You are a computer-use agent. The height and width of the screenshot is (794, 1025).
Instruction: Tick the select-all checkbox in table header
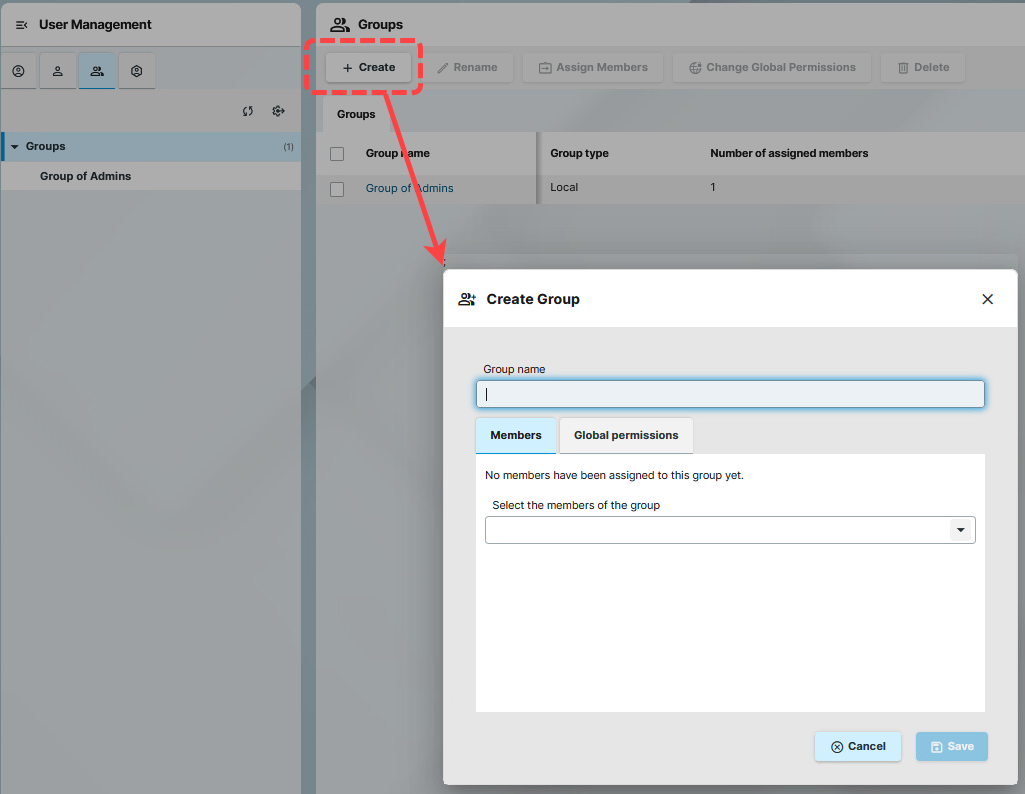(x=337, y=154)
